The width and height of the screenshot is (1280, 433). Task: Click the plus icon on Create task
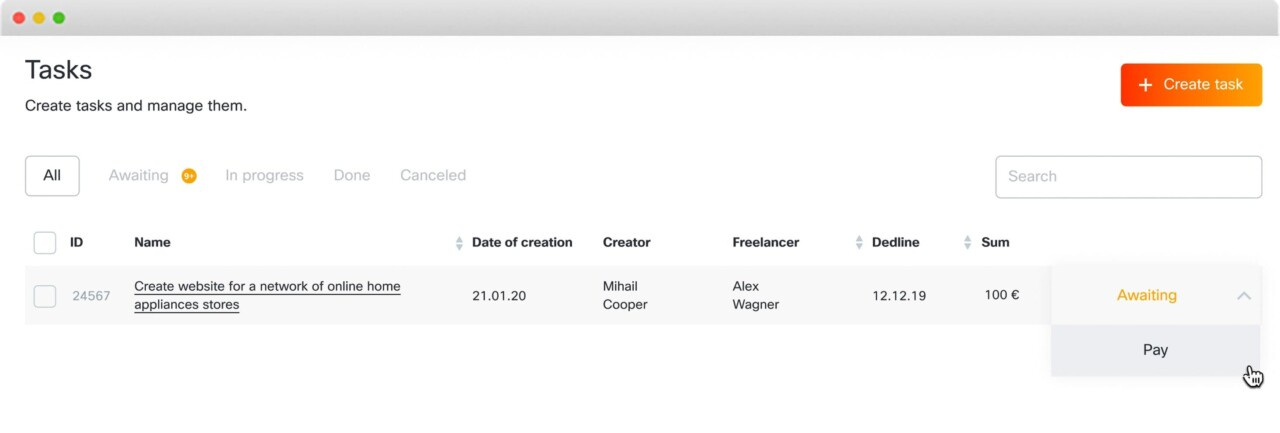[1146, 85]
